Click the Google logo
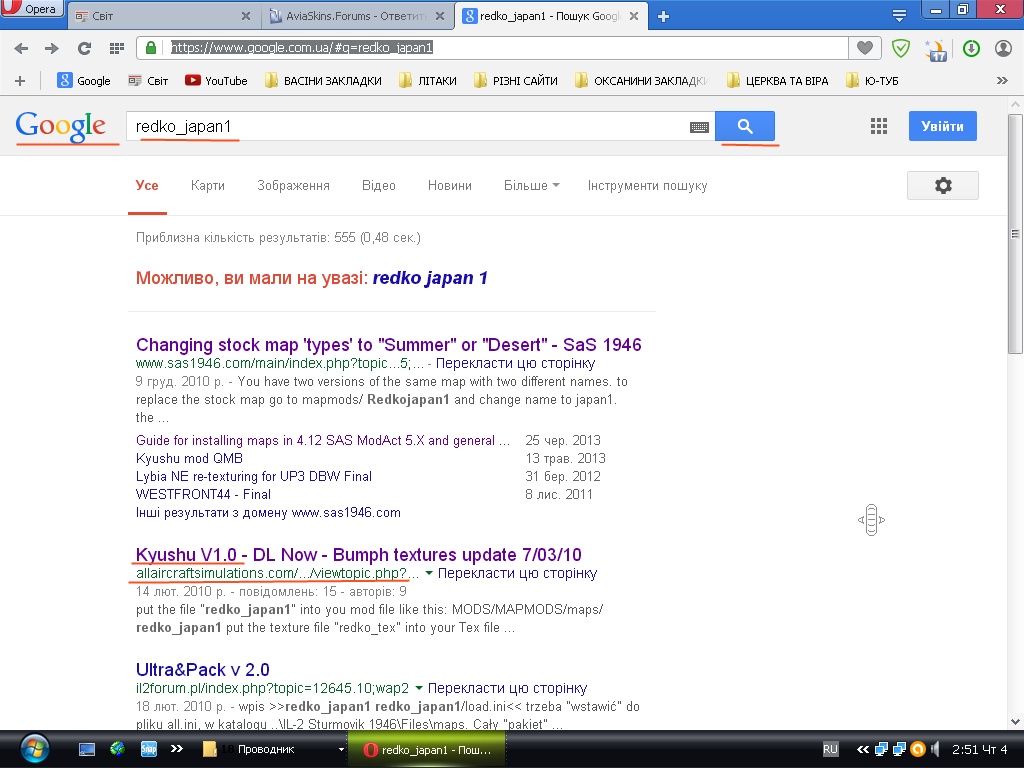Screen dimensions: 1024x768 coord(61,125)
